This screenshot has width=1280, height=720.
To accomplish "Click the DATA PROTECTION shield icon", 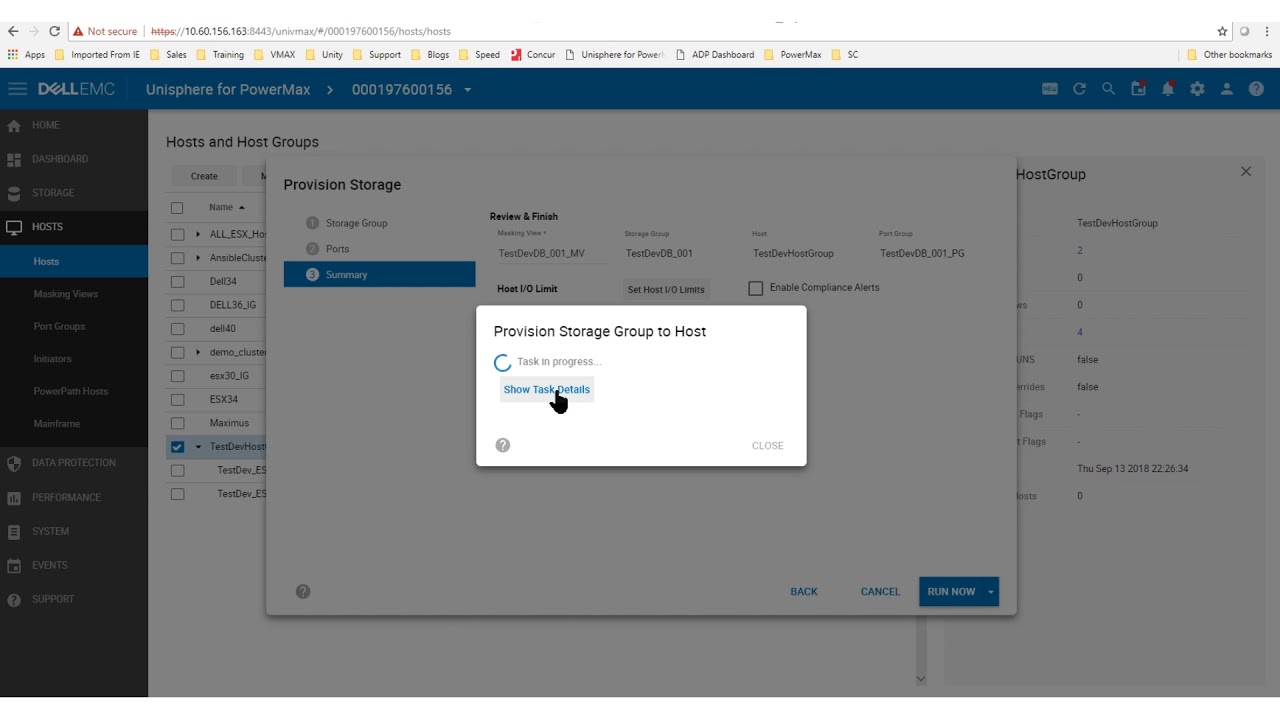I will coord(14,463).
